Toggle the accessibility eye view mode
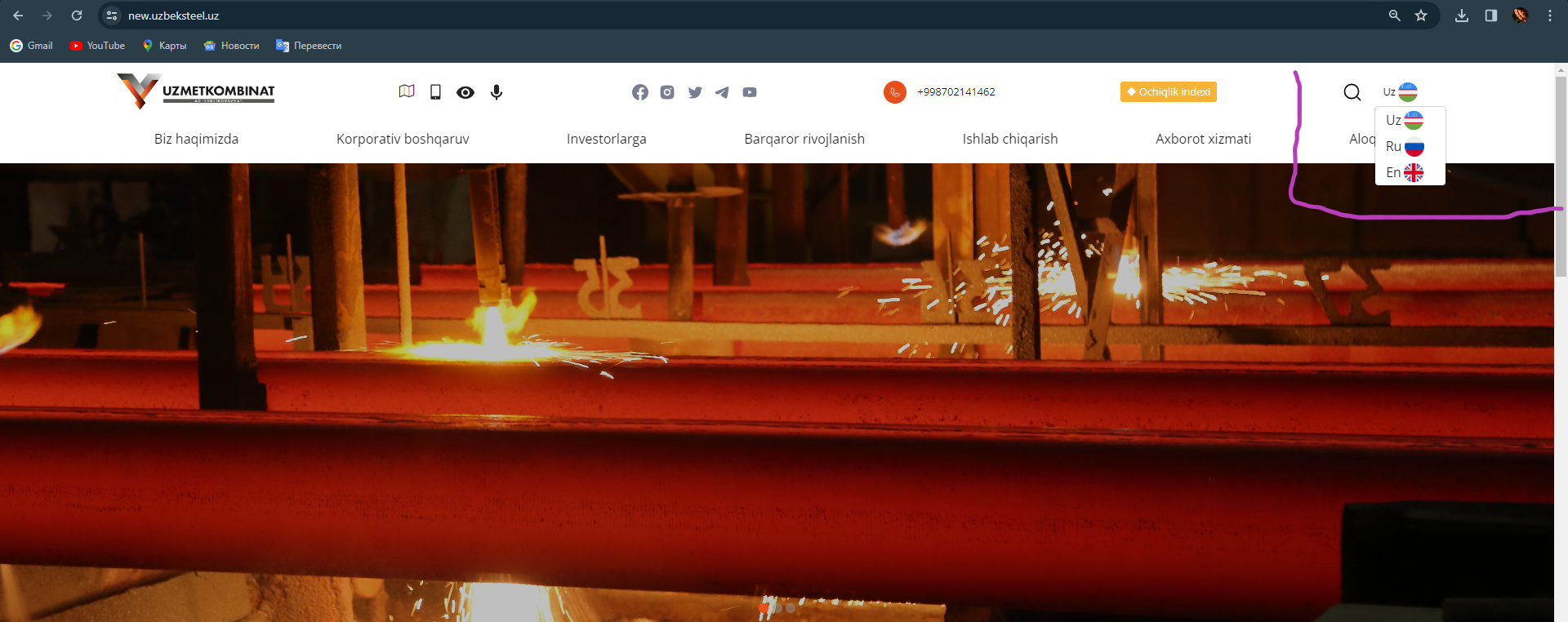The image size is (1568, 622). click(x=465, y=92)
